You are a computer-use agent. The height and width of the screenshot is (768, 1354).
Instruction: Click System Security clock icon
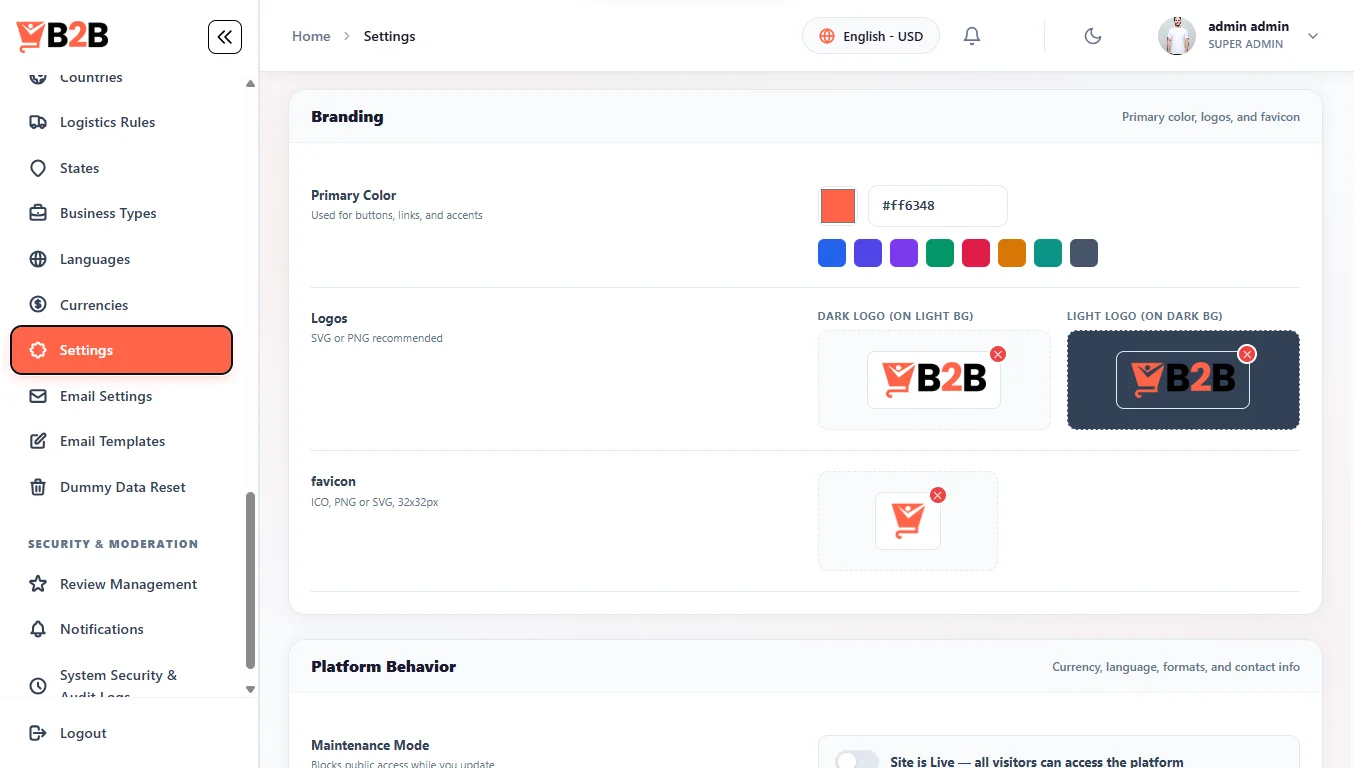[x=38, y=686]
